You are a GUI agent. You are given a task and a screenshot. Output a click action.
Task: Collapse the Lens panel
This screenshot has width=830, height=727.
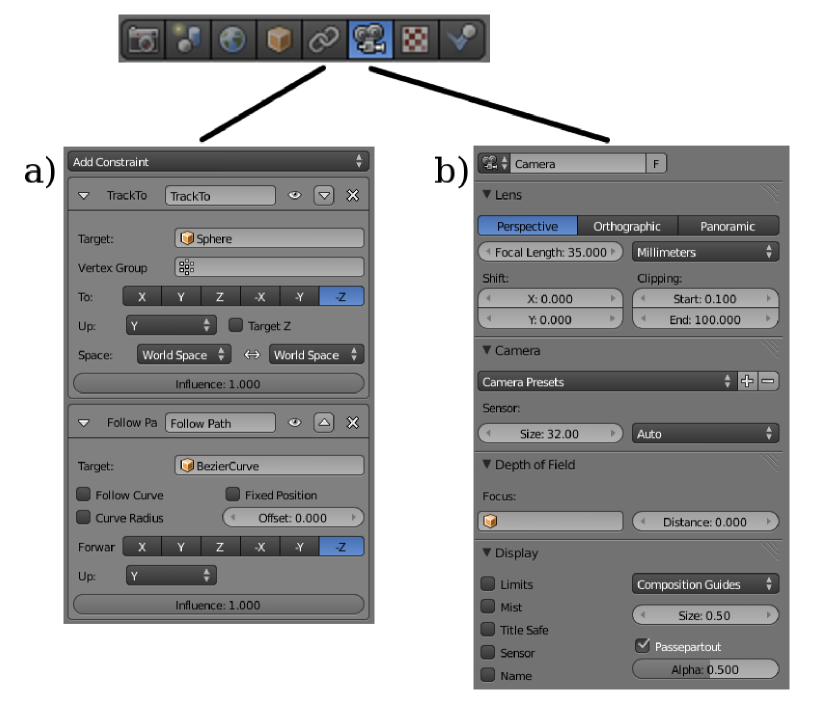pos(486,194)
